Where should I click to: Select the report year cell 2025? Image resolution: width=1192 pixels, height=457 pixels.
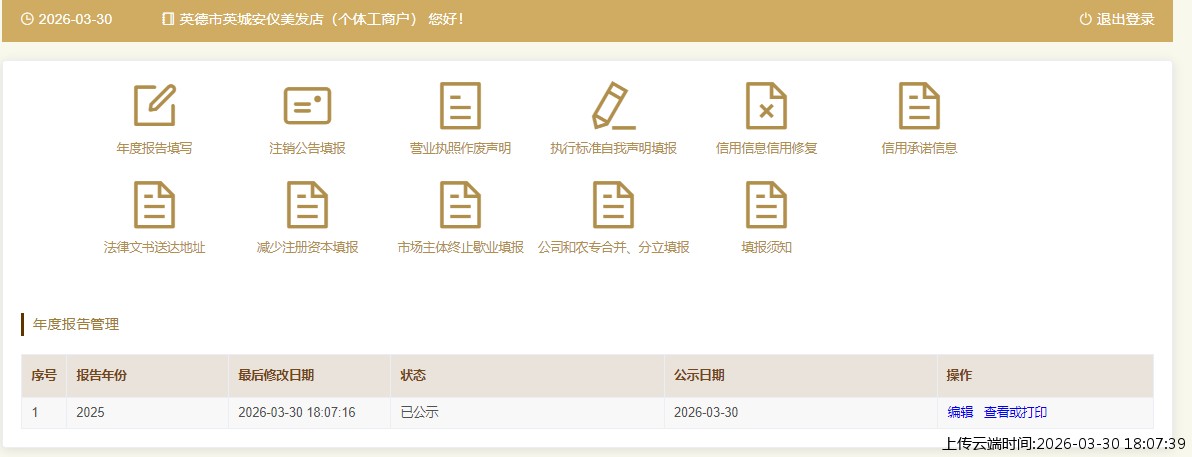tap(147, 412)
